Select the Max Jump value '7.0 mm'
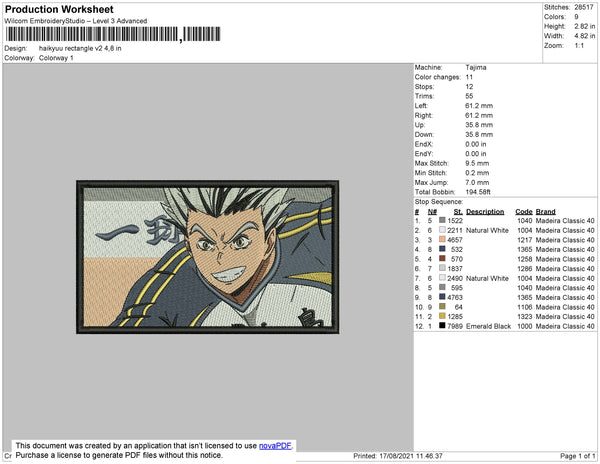 pos(477,182)
